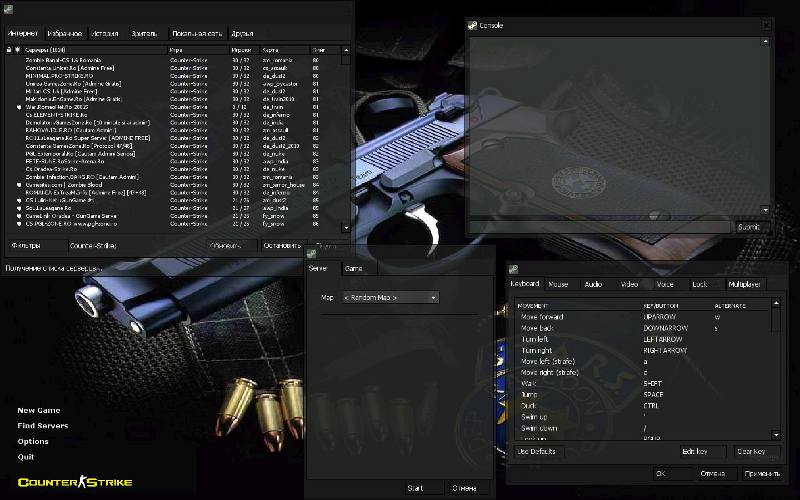Image resolution: width=800 pixels, height=500 pixels.
Task: Click the Steam icon on the Server/Game dialog
Action: 311,253
